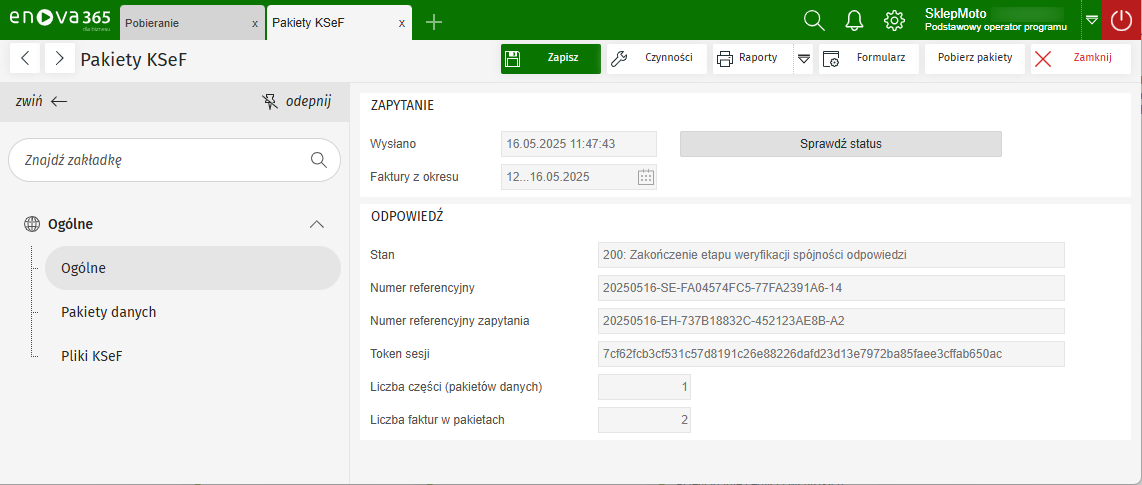Switch to the Pobieranie tab
The width and height of the screenshot is (1142, 485).
[180, 23]
